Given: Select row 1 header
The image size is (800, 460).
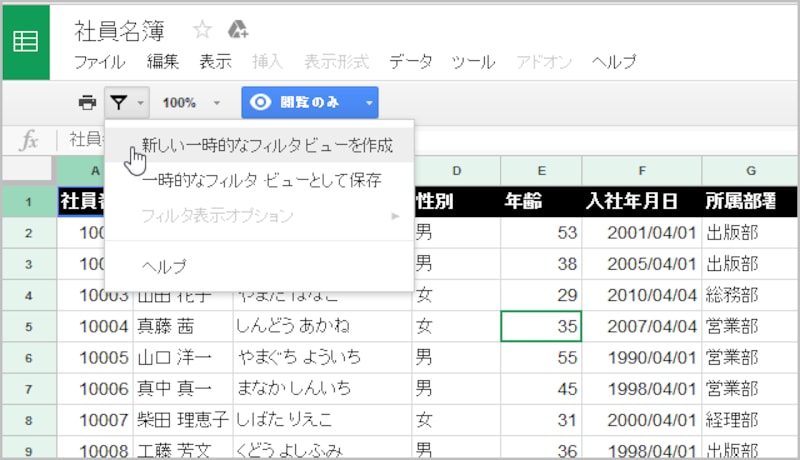Looking at the screenshot, I should 29,202.
